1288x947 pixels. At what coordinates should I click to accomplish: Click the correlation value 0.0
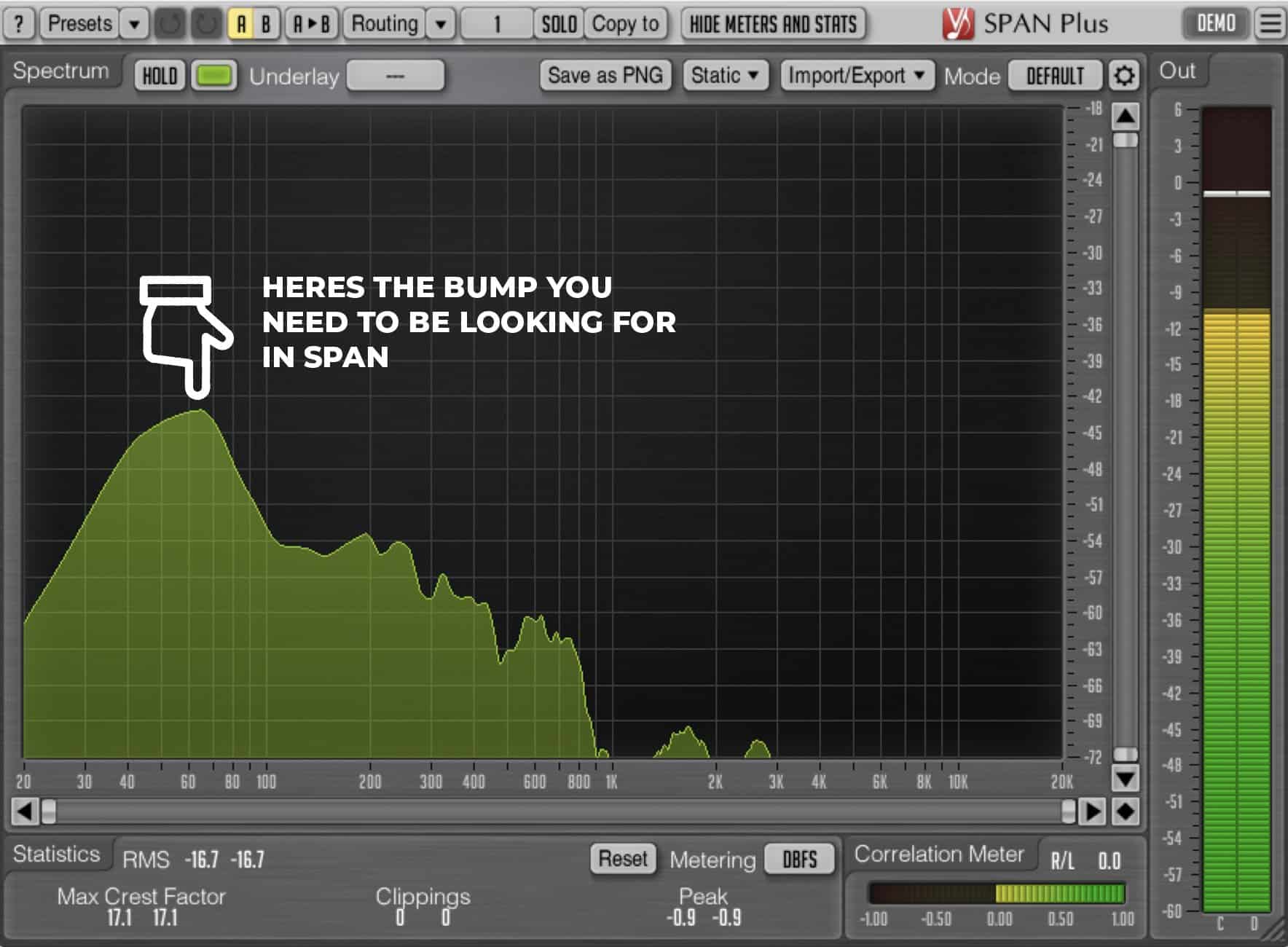pos(1109,861)
